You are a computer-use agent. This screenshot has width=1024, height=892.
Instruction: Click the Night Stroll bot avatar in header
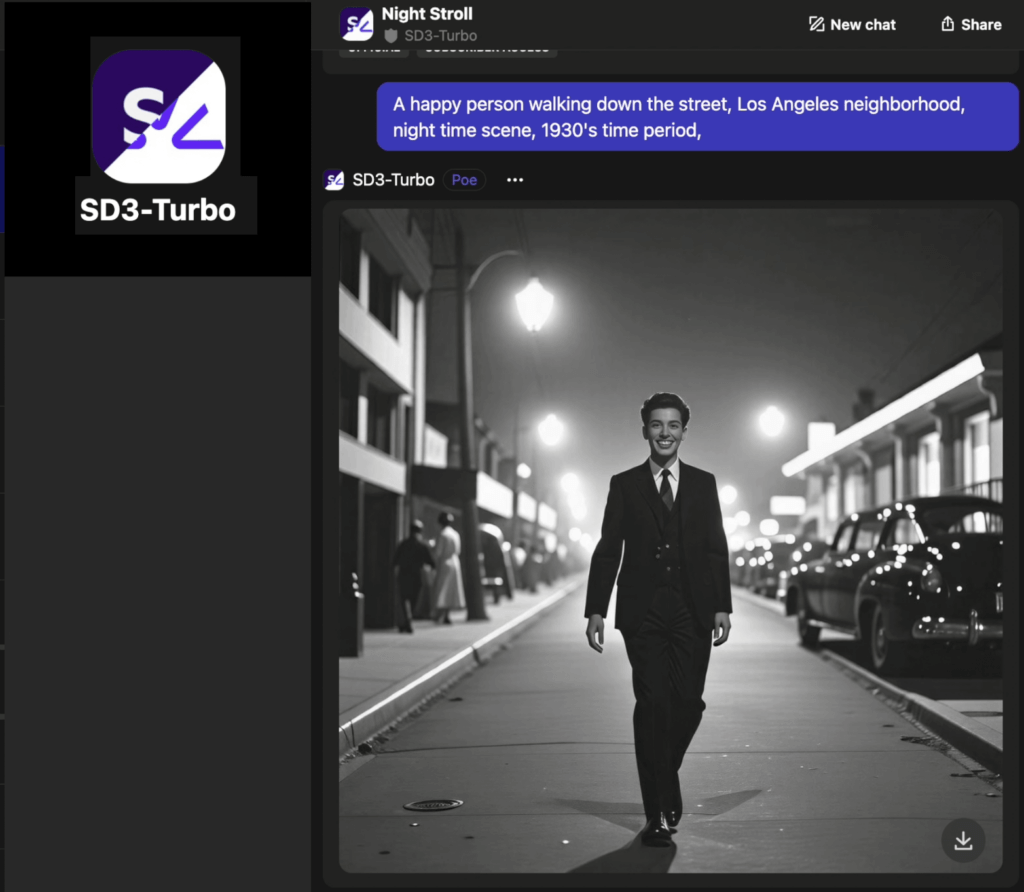click(x=356, y=24)
